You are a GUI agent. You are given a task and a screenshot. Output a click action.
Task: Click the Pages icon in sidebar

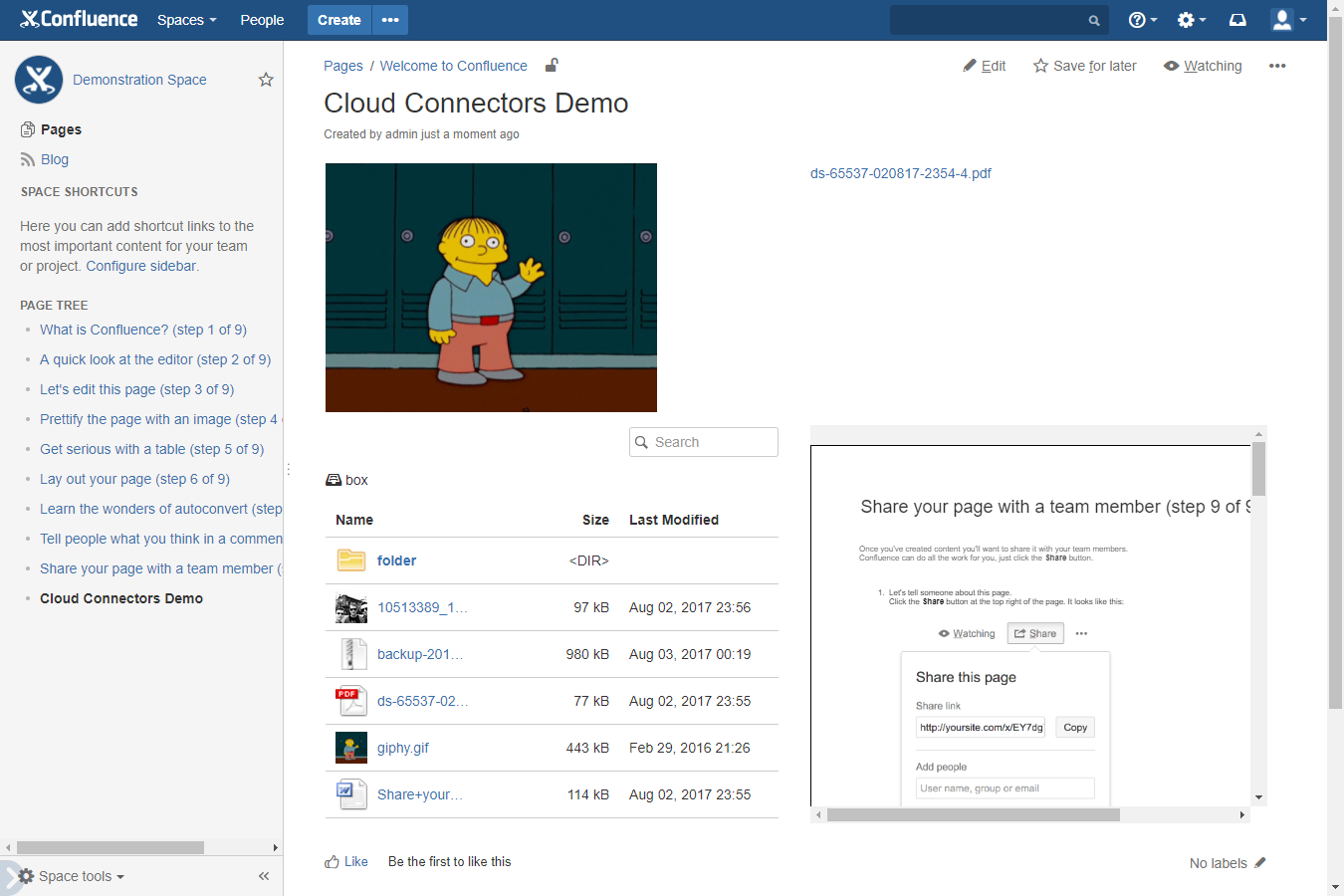28,129
